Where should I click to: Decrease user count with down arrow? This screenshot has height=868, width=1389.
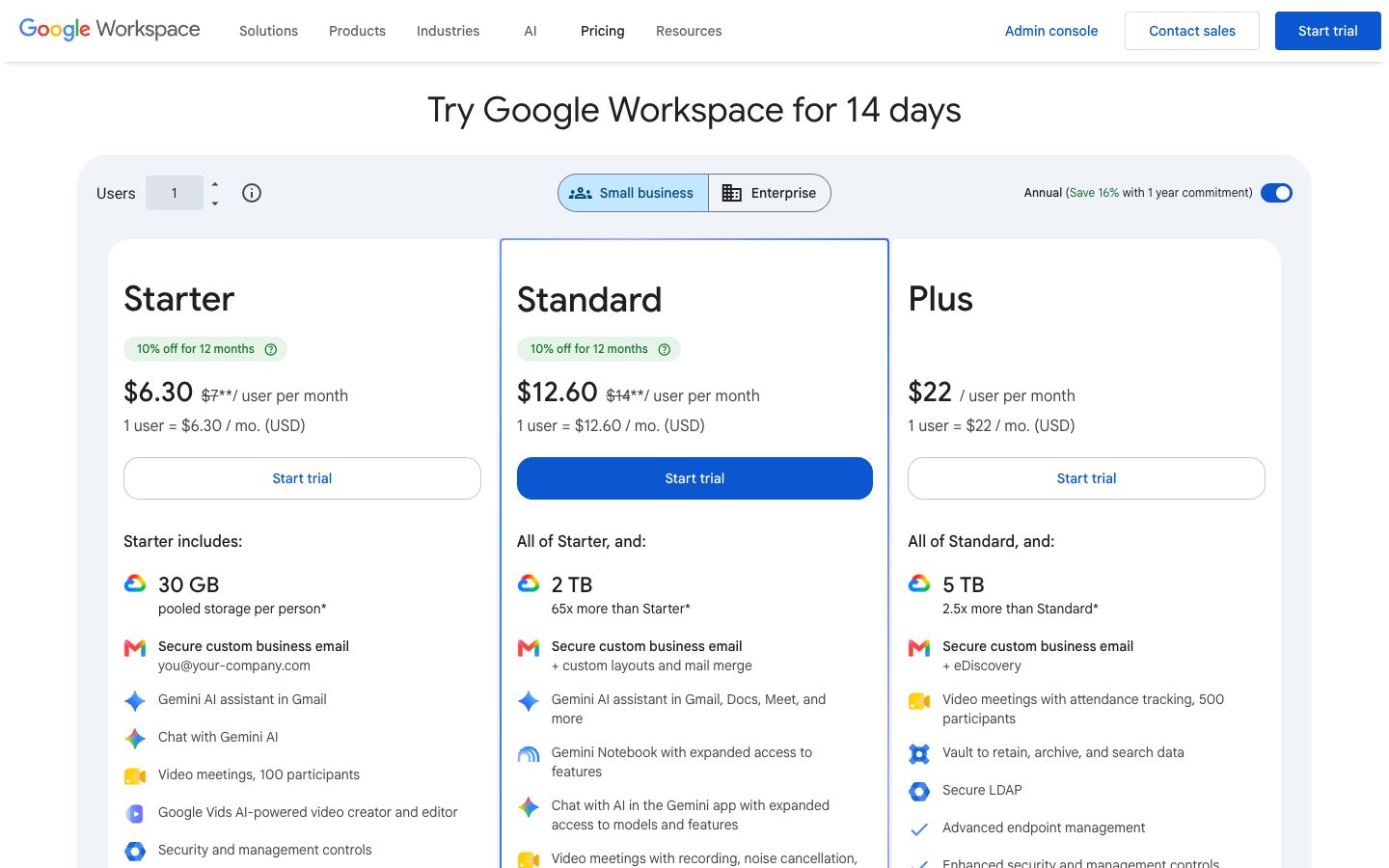215,203
